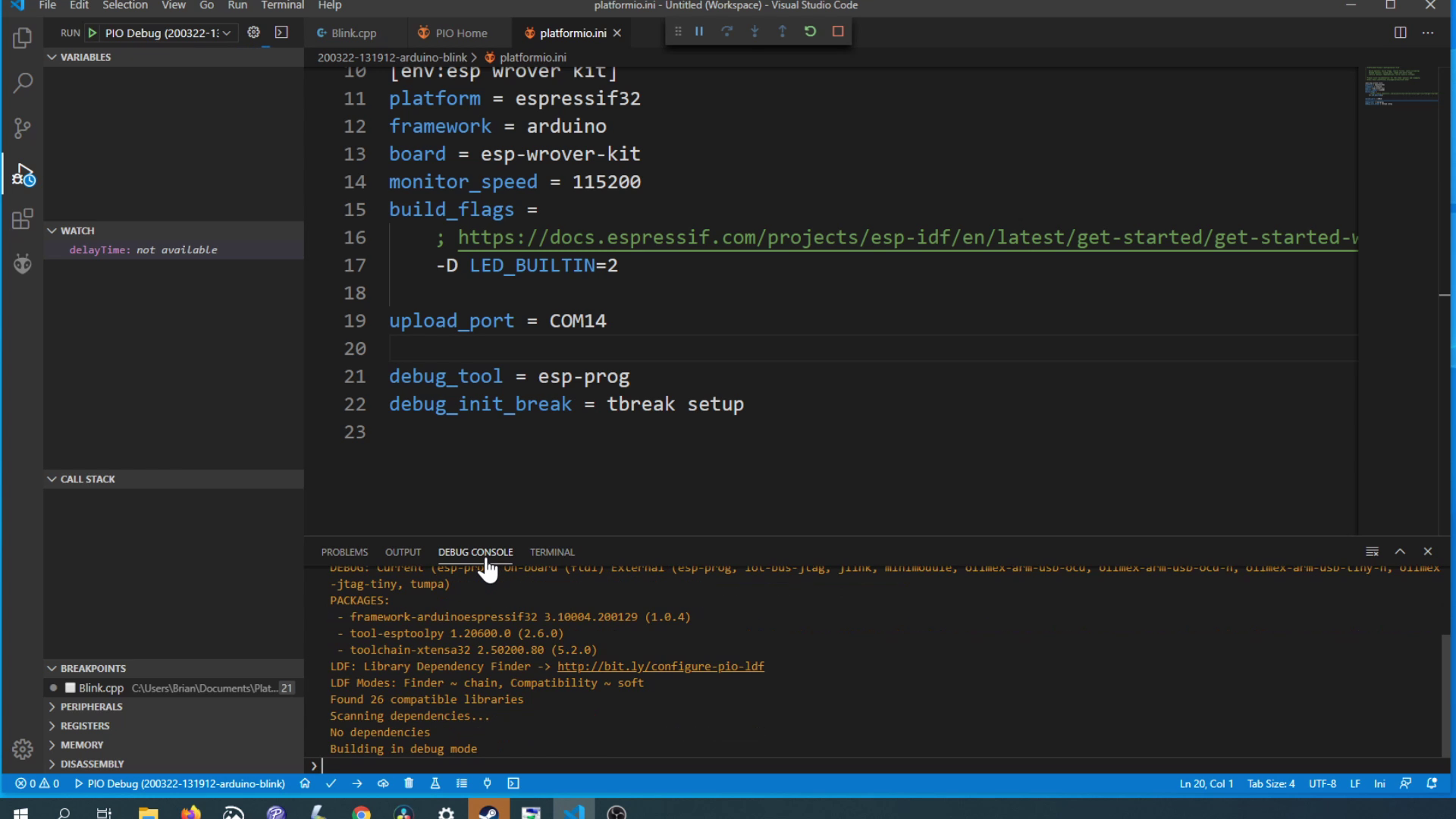Change the Ini language mode
The height and width of the screenshot is (819, 1456).
point(1379,783)
